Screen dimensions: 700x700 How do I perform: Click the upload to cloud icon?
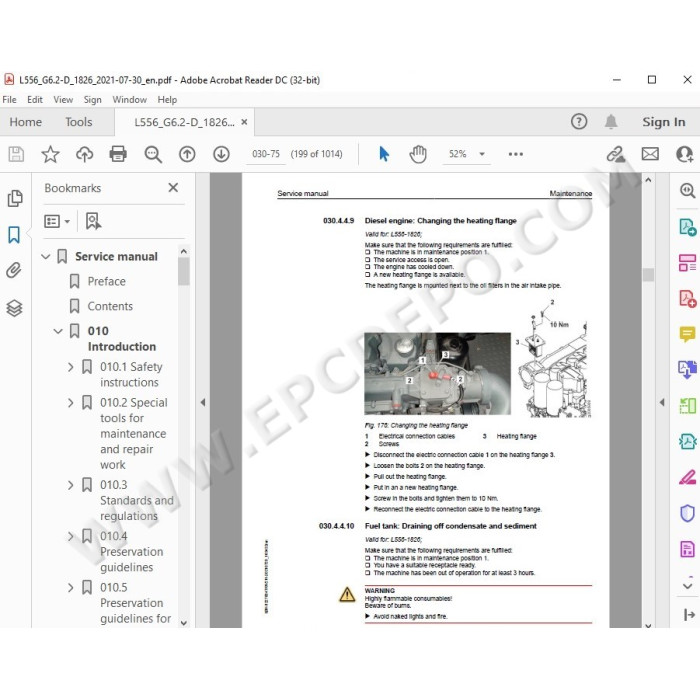(x=84, y=154)
